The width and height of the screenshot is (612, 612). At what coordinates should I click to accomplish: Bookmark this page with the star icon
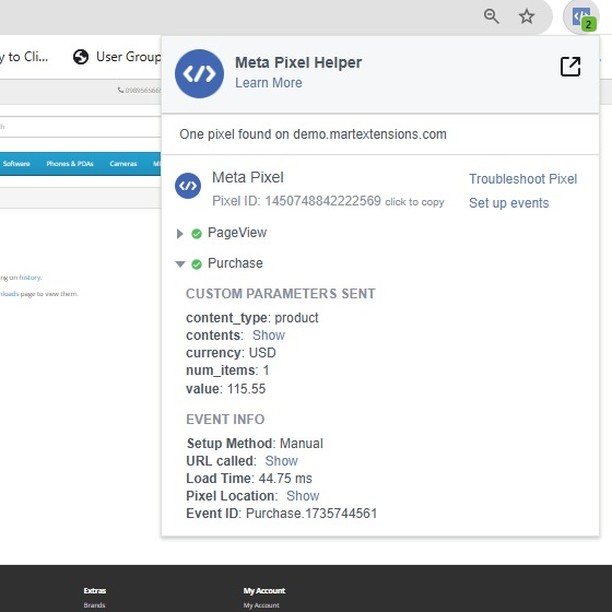pos(527,16)
